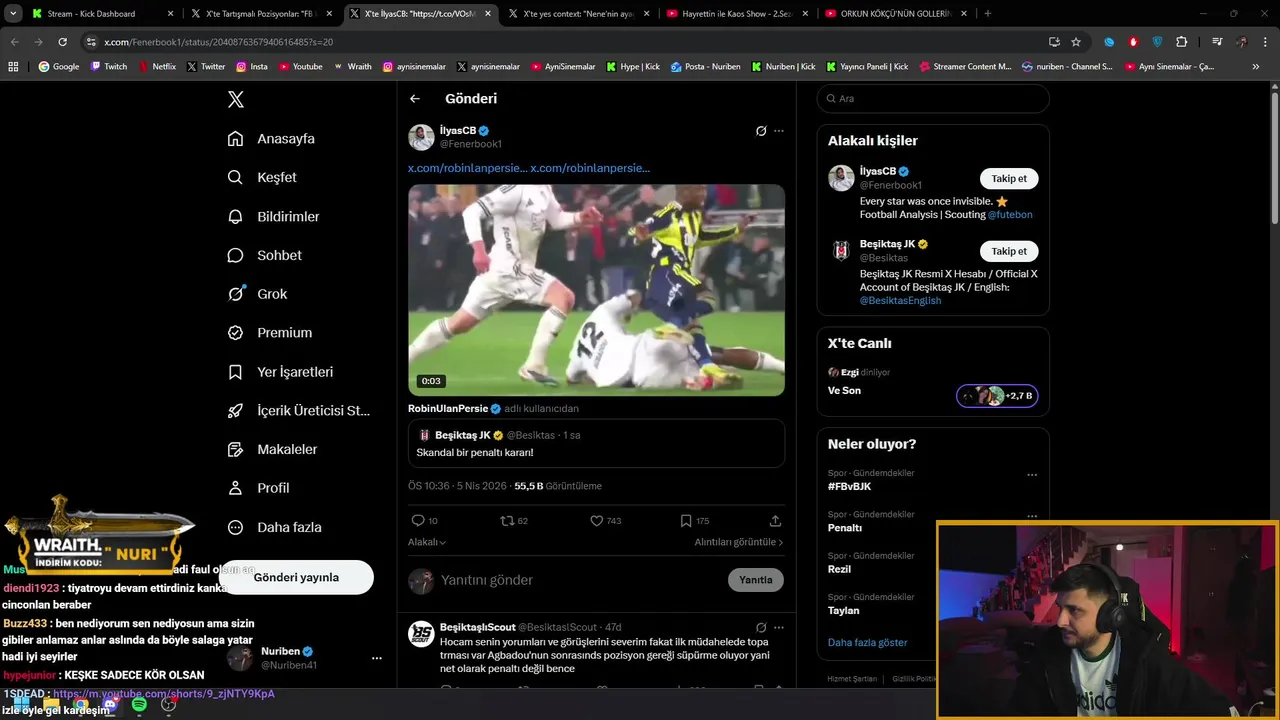The height and width of the screenshot is (720, 1280).
Task: Open a new browser tab
Action: pos(988,14)
